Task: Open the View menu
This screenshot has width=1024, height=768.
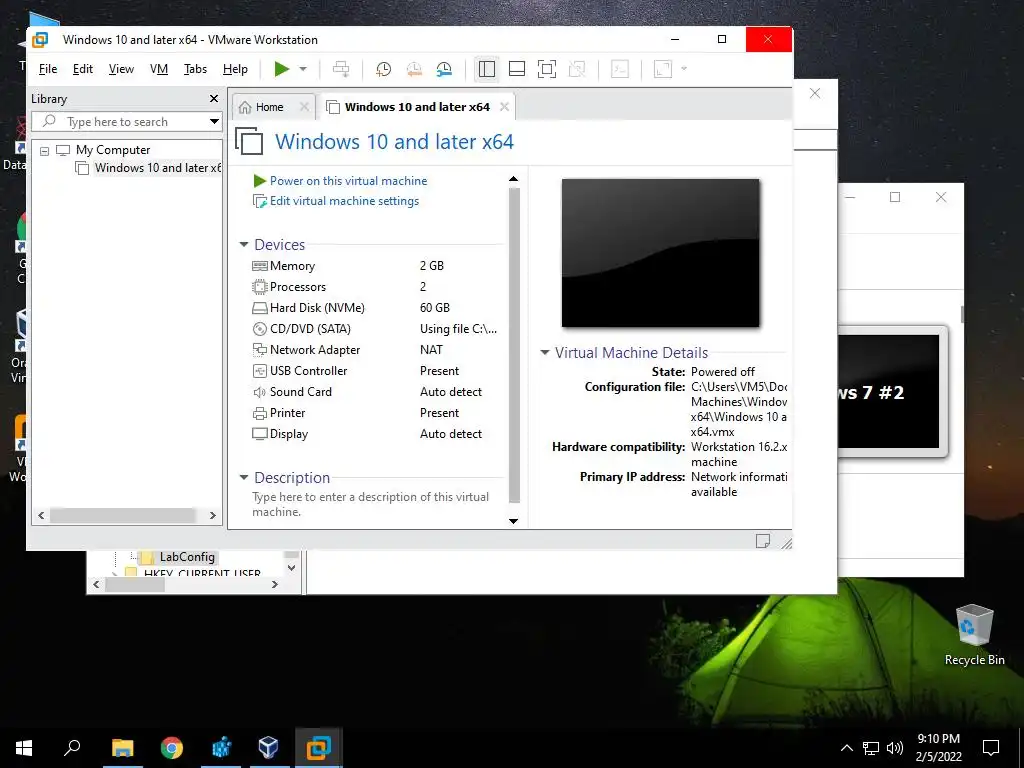Action: (121, 69)
